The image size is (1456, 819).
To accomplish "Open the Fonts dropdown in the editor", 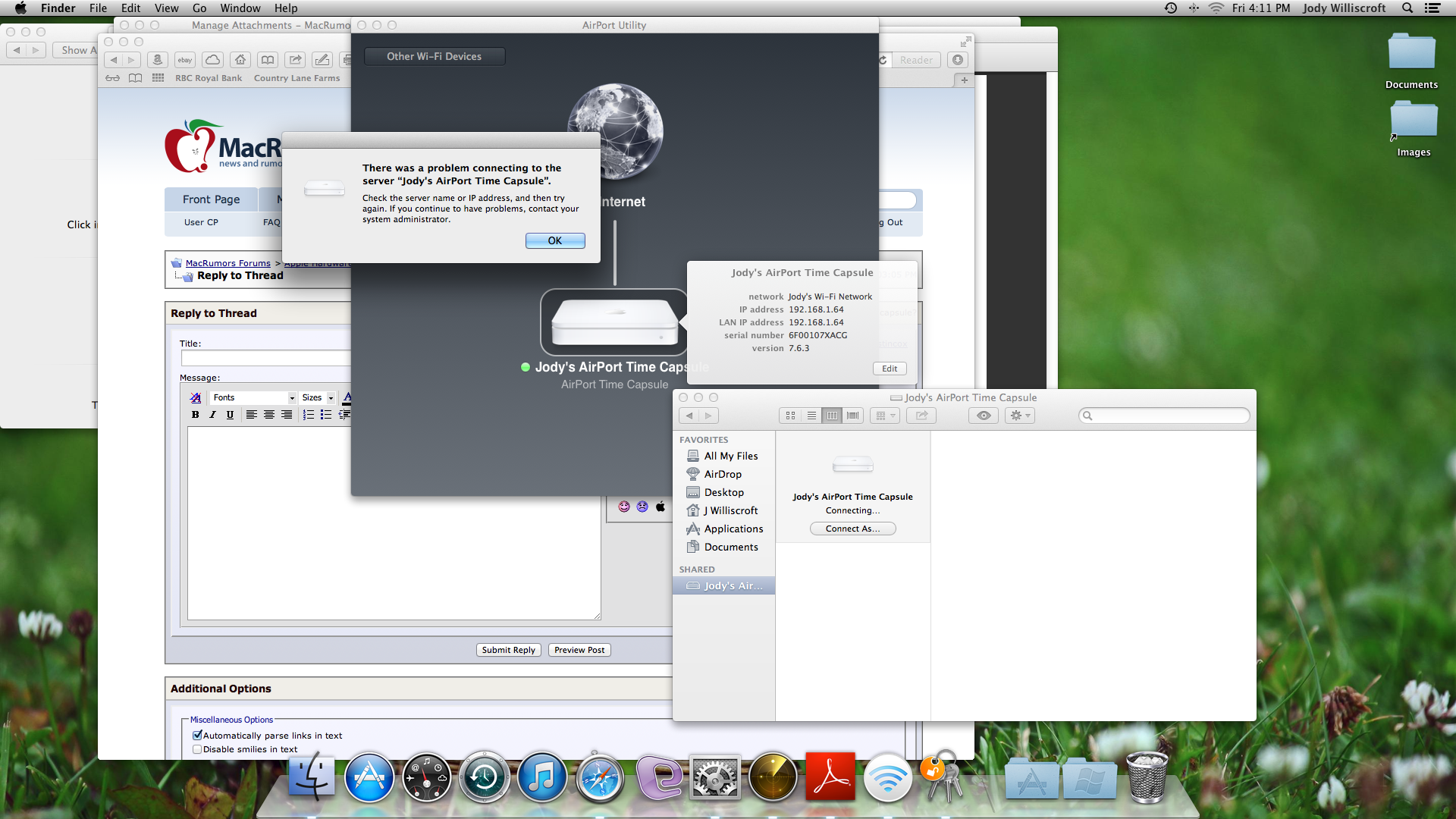I will [253, 397].
